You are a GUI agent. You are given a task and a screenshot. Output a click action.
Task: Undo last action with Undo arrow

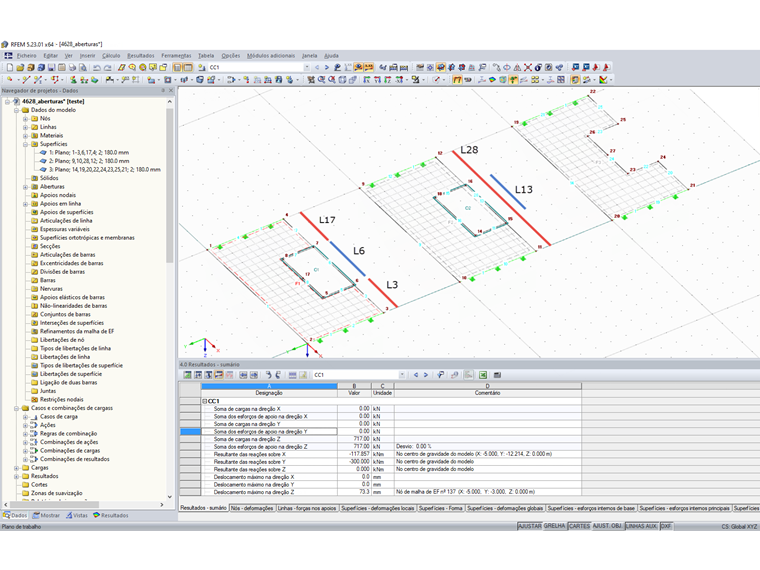(97, 67)
